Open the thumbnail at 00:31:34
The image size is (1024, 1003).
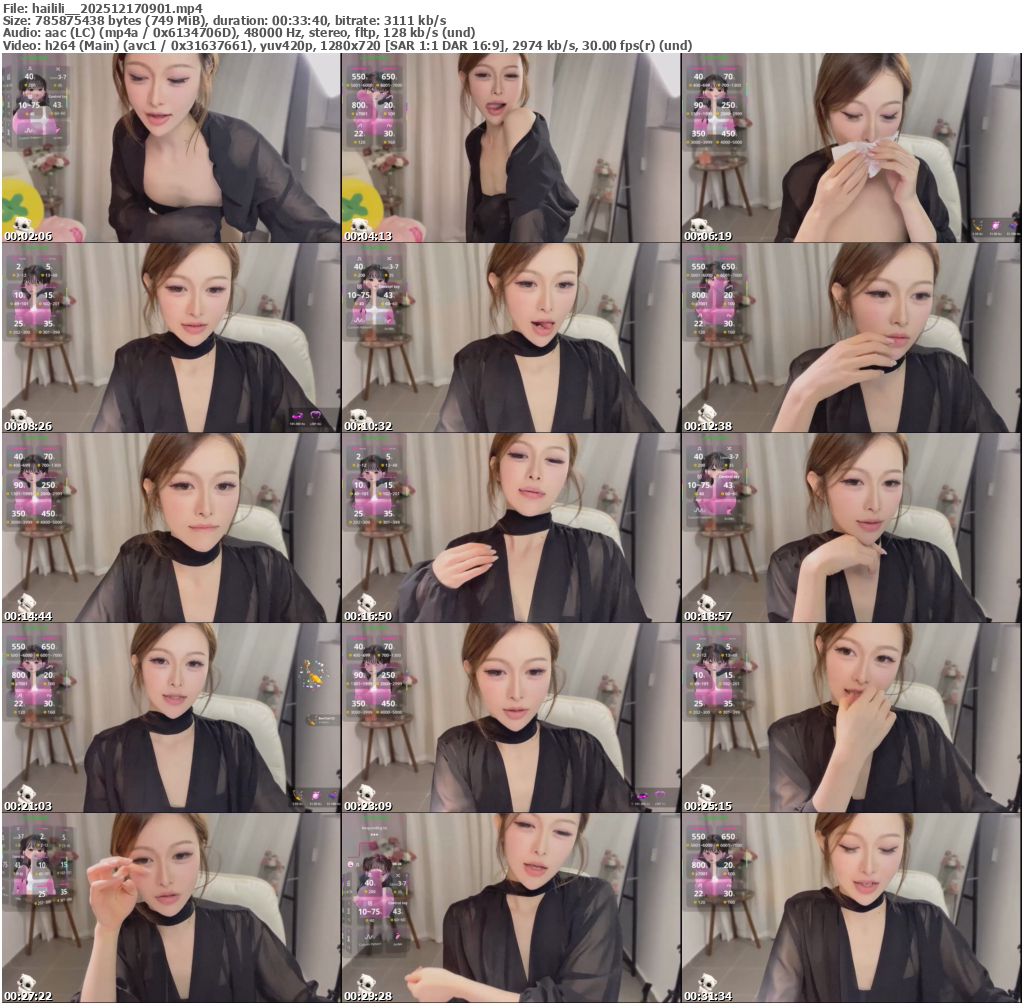851,908
